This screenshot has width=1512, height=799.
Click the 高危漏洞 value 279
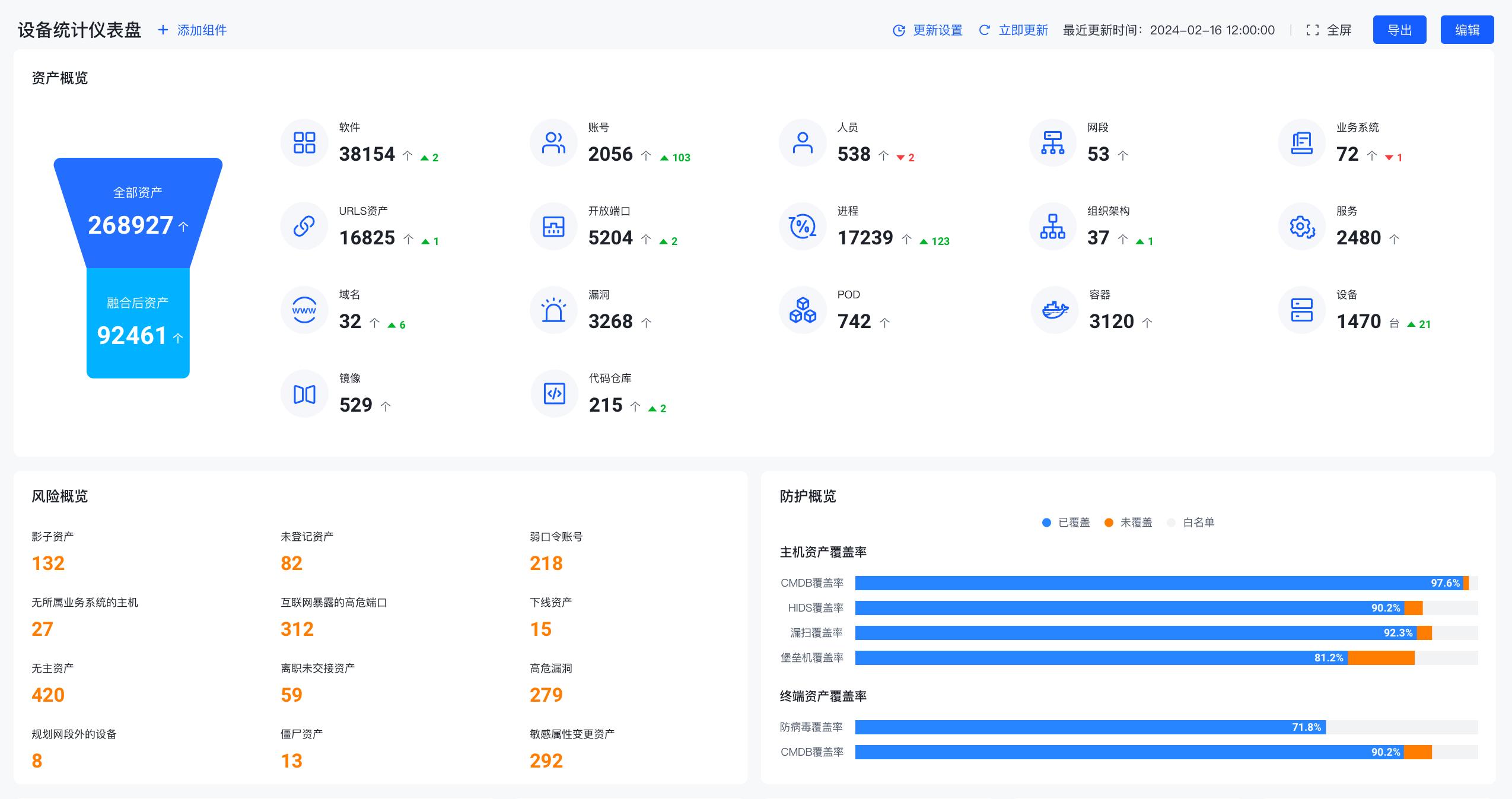coord(546,695)
